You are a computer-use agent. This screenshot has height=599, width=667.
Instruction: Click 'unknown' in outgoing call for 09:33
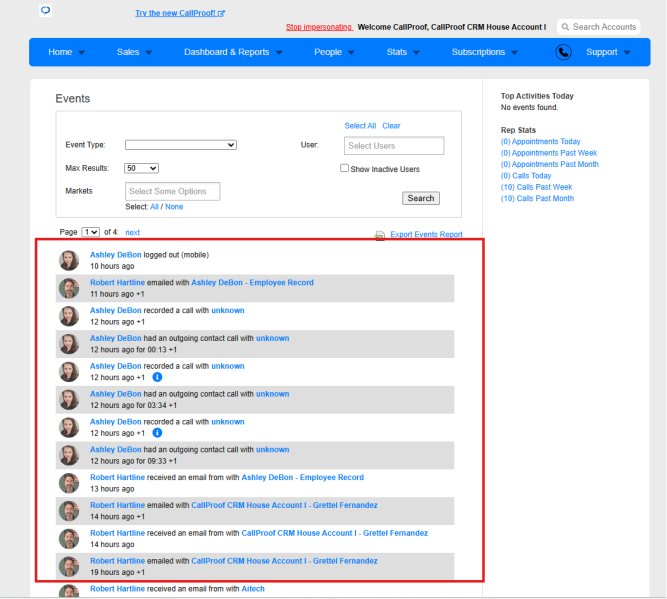point(272,450)
